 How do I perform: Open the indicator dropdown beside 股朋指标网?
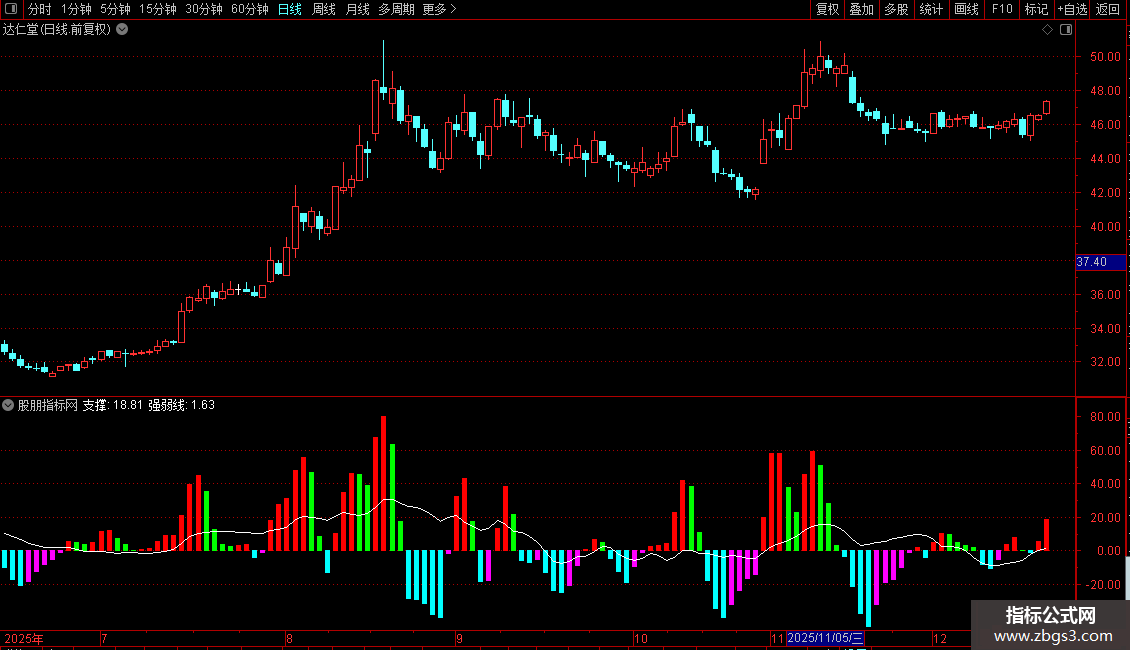[x=8, y=405]
